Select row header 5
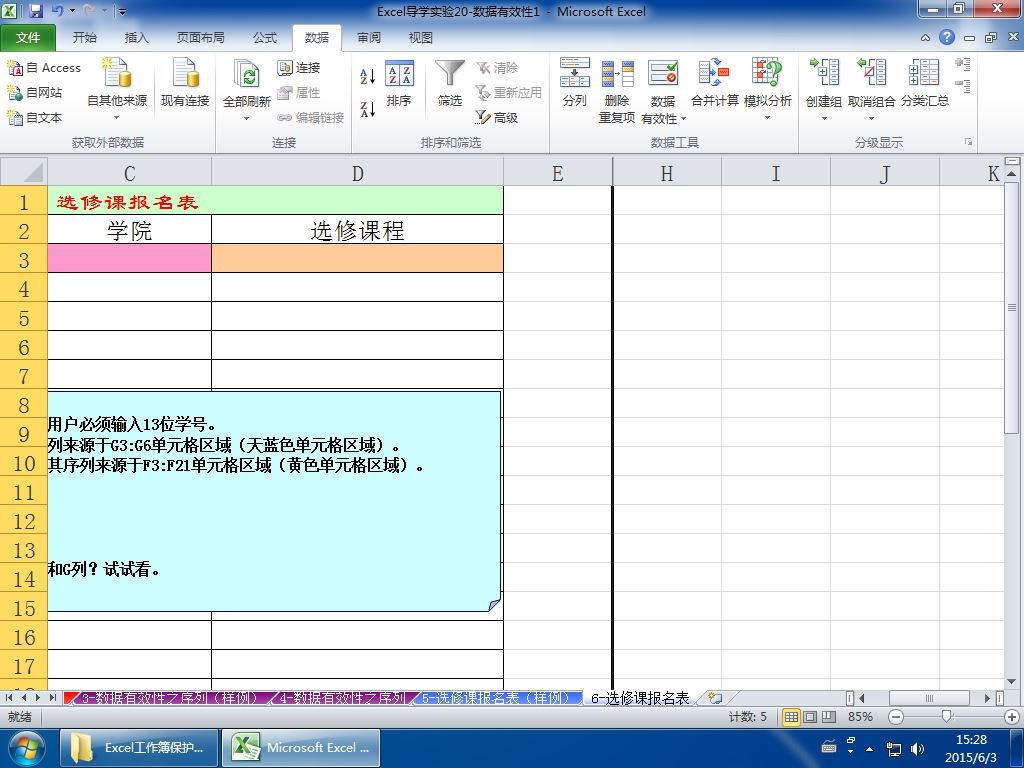The width and height of the screenshot is (1024, 768). (24, 319)
